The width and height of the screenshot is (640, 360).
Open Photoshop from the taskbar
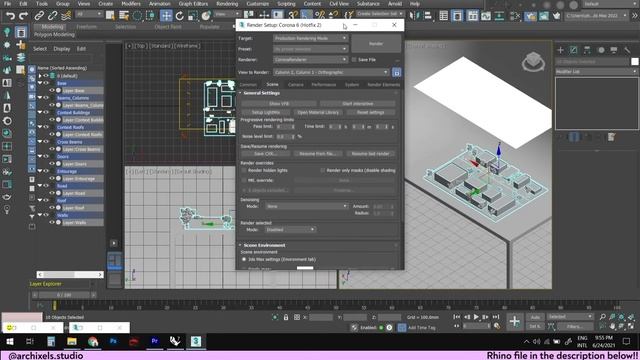113,341
